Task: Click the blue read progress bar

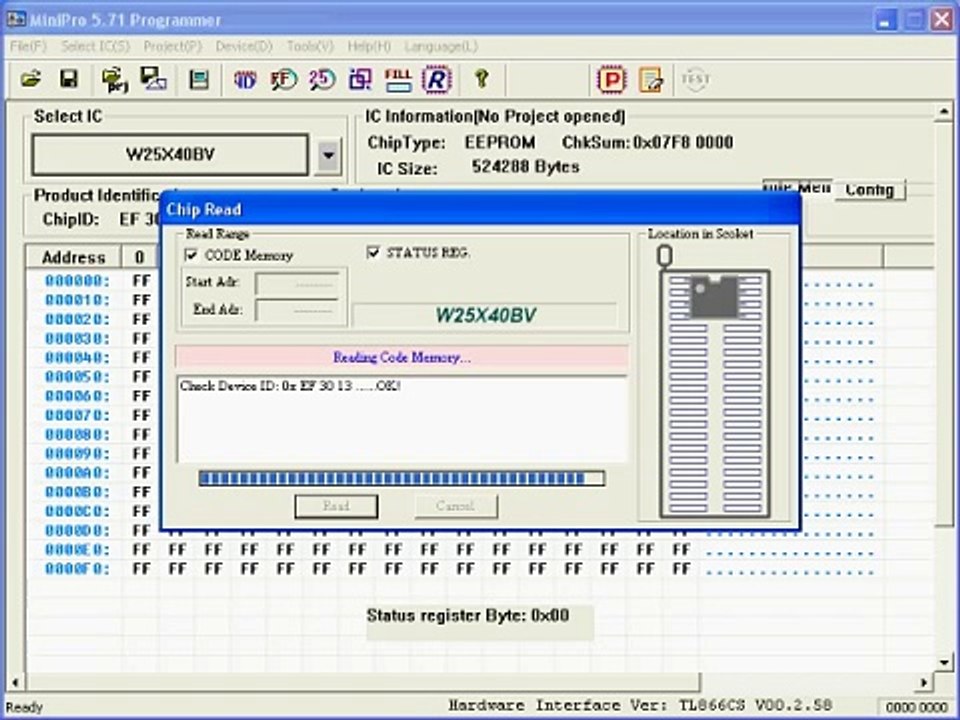Action: [x=402, y=478]
